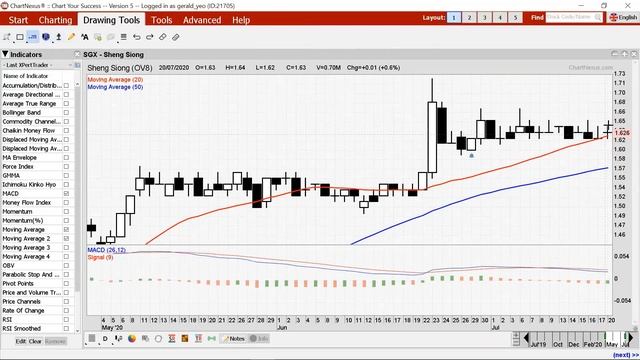Enable the Pivot Points checkbox
The width and height of the screenshot is (640, 360).
click(x=66, y=284)
